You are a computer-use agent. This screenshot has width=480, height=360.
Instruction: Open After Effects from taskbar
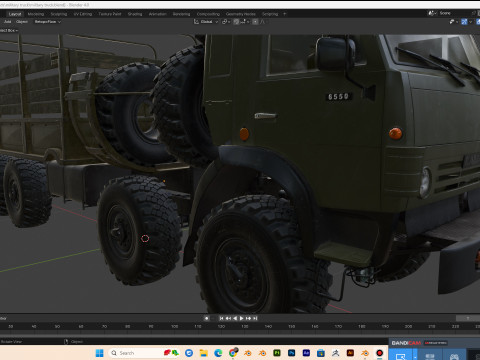tap(306, 353)
